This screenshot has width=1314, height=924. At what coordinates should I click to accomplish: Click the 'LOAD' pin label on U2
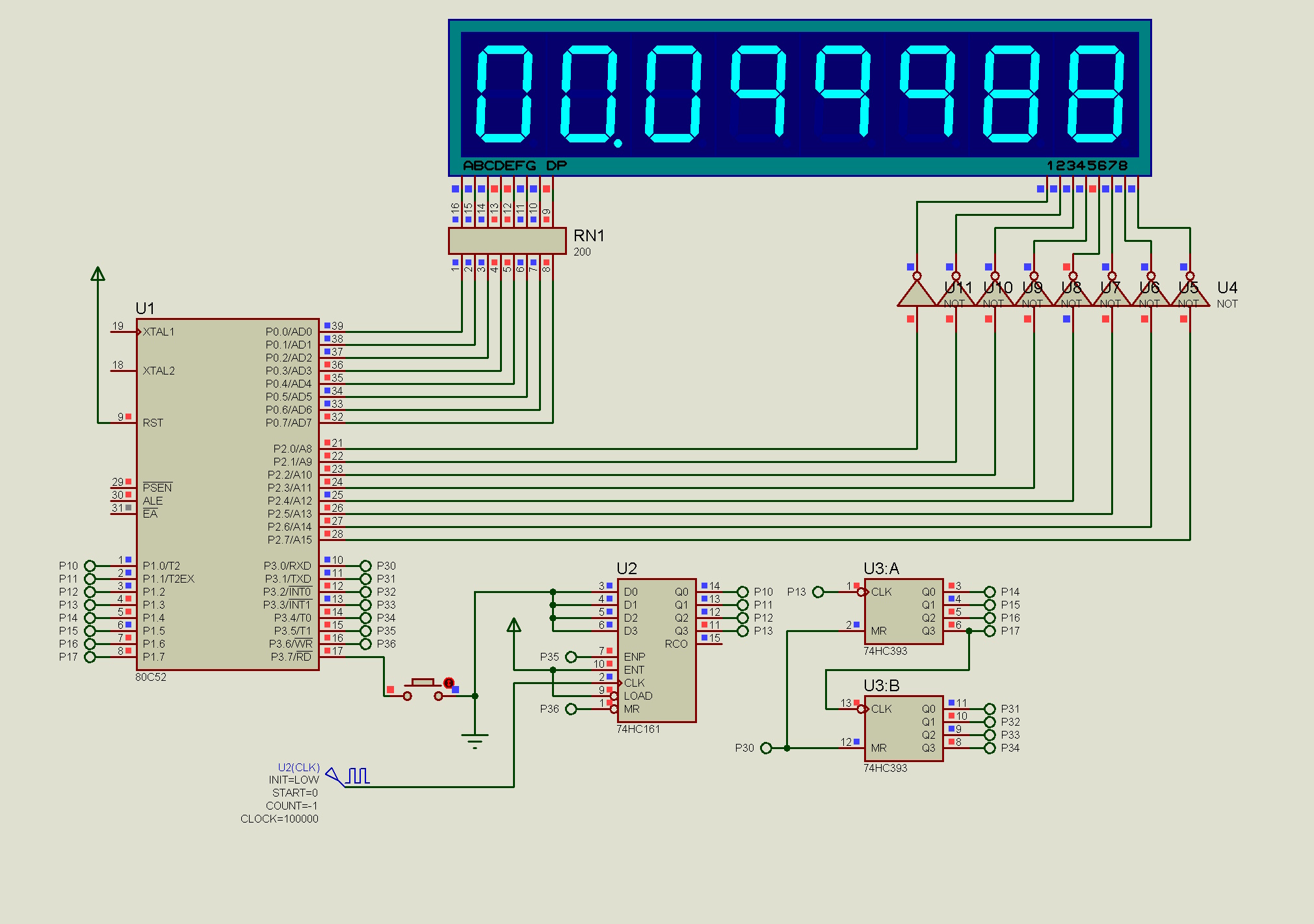638,696
